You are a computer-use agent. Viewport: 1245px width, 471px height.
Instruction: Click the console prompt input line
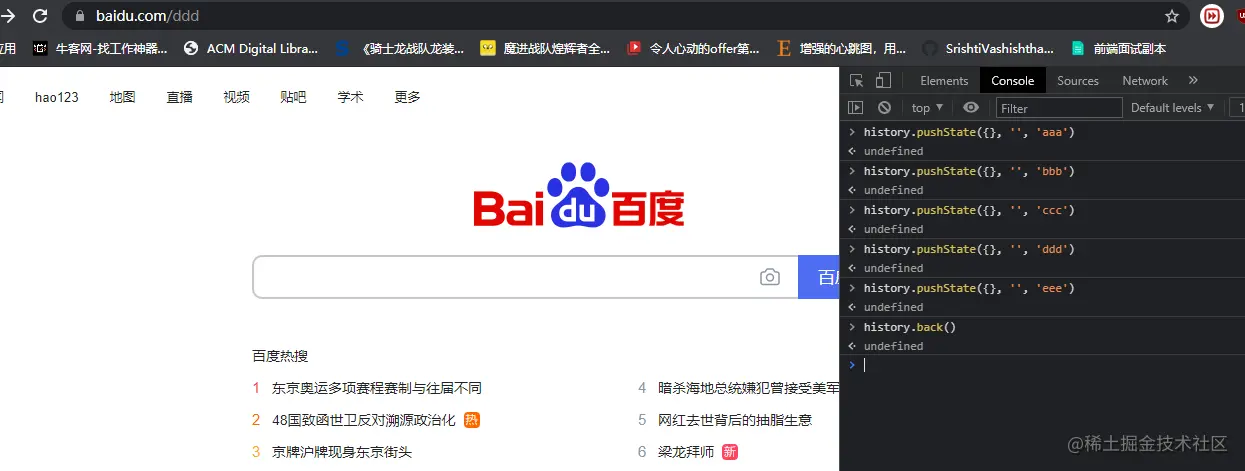coord(1042,365)
